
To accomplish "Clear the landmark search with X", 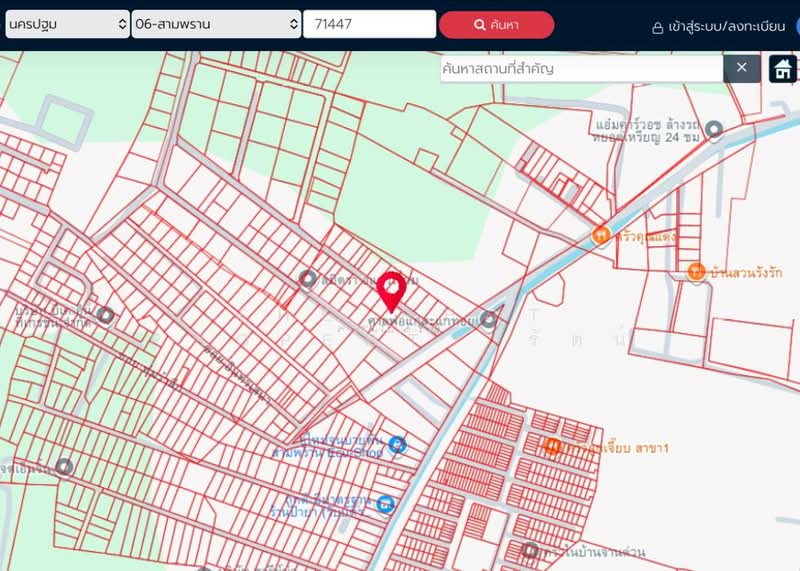I will [741, 67].
